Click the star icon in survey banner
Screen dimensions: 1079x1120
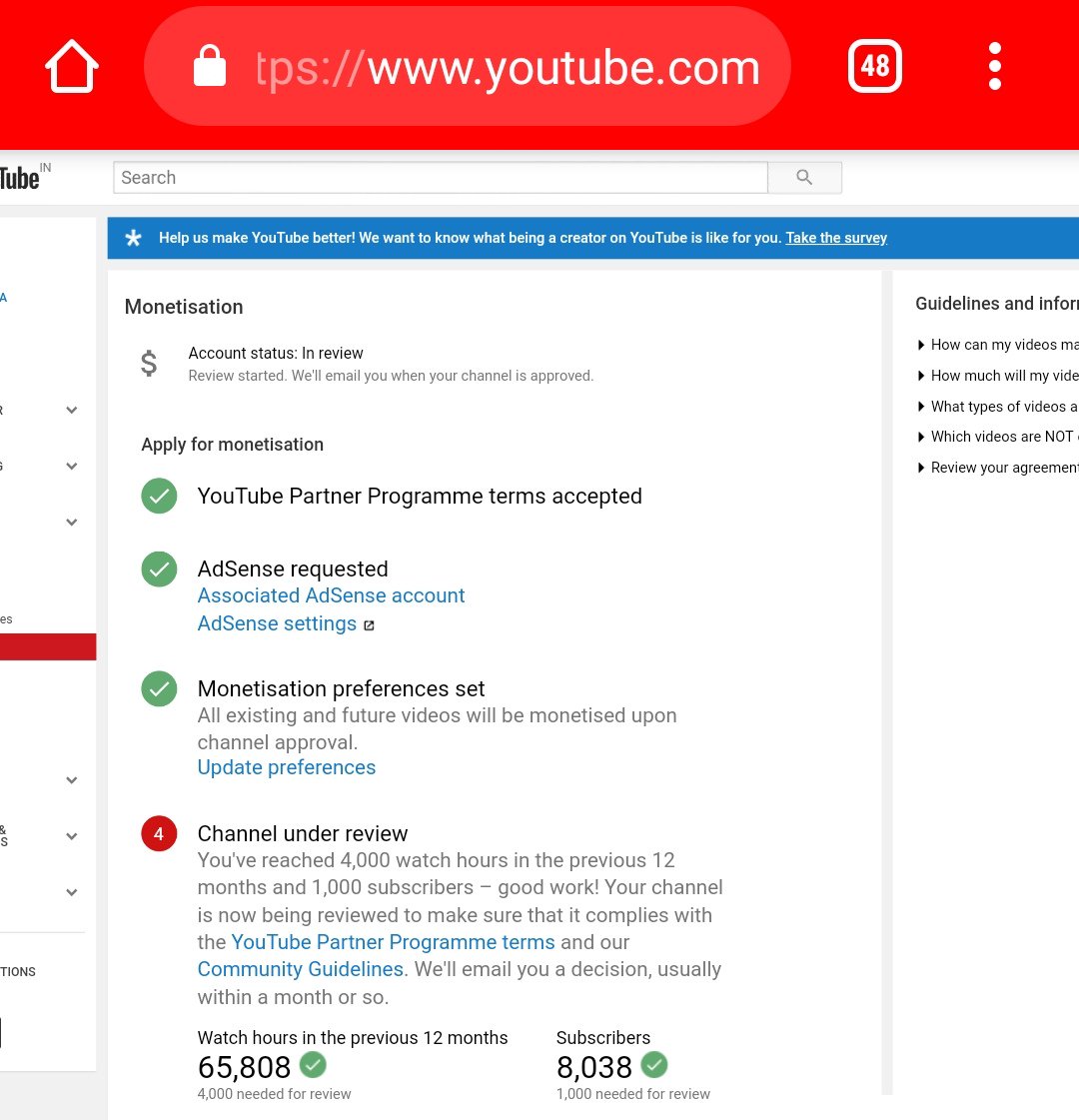pos(134,238)
